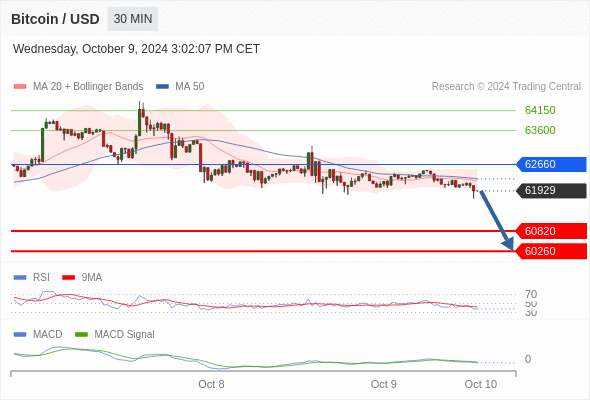Viewport: 590px width, 400px height.
Task: Click the 62660 blue pivot price label
Action: click(x=551, y=164)
